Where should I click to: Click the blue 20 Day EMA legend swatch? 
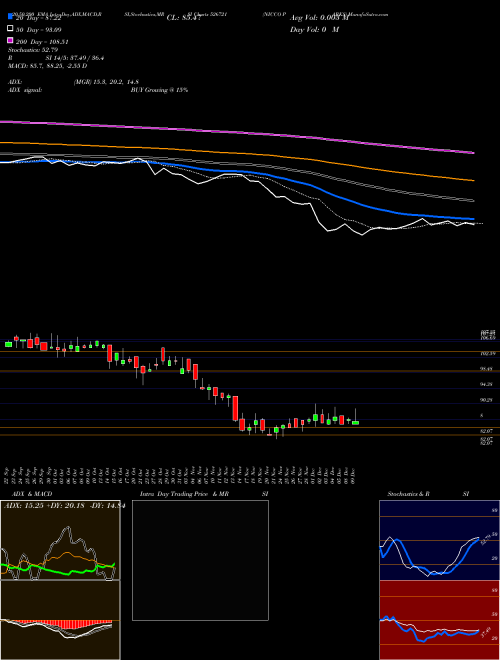(11, 17)
